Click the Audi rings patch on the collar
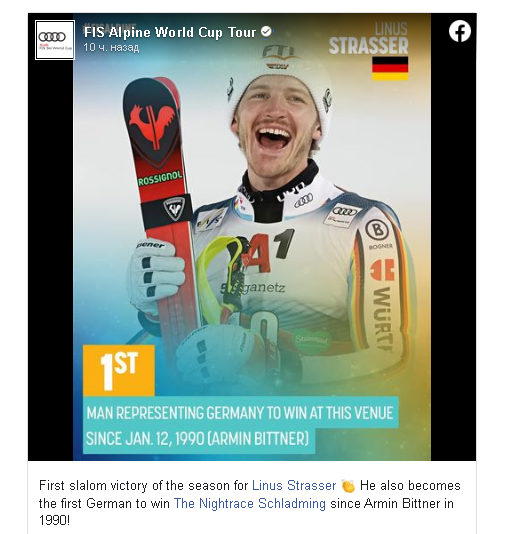This screenshot has height=534, width=512. coord(304,200)
